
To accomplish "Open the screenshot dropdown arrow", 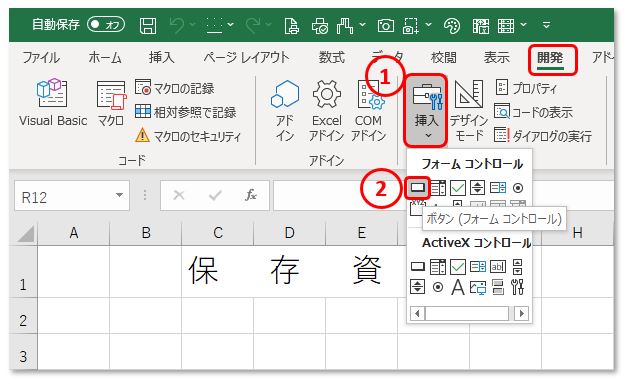I will pyautogui.click(x=429, y=25).
